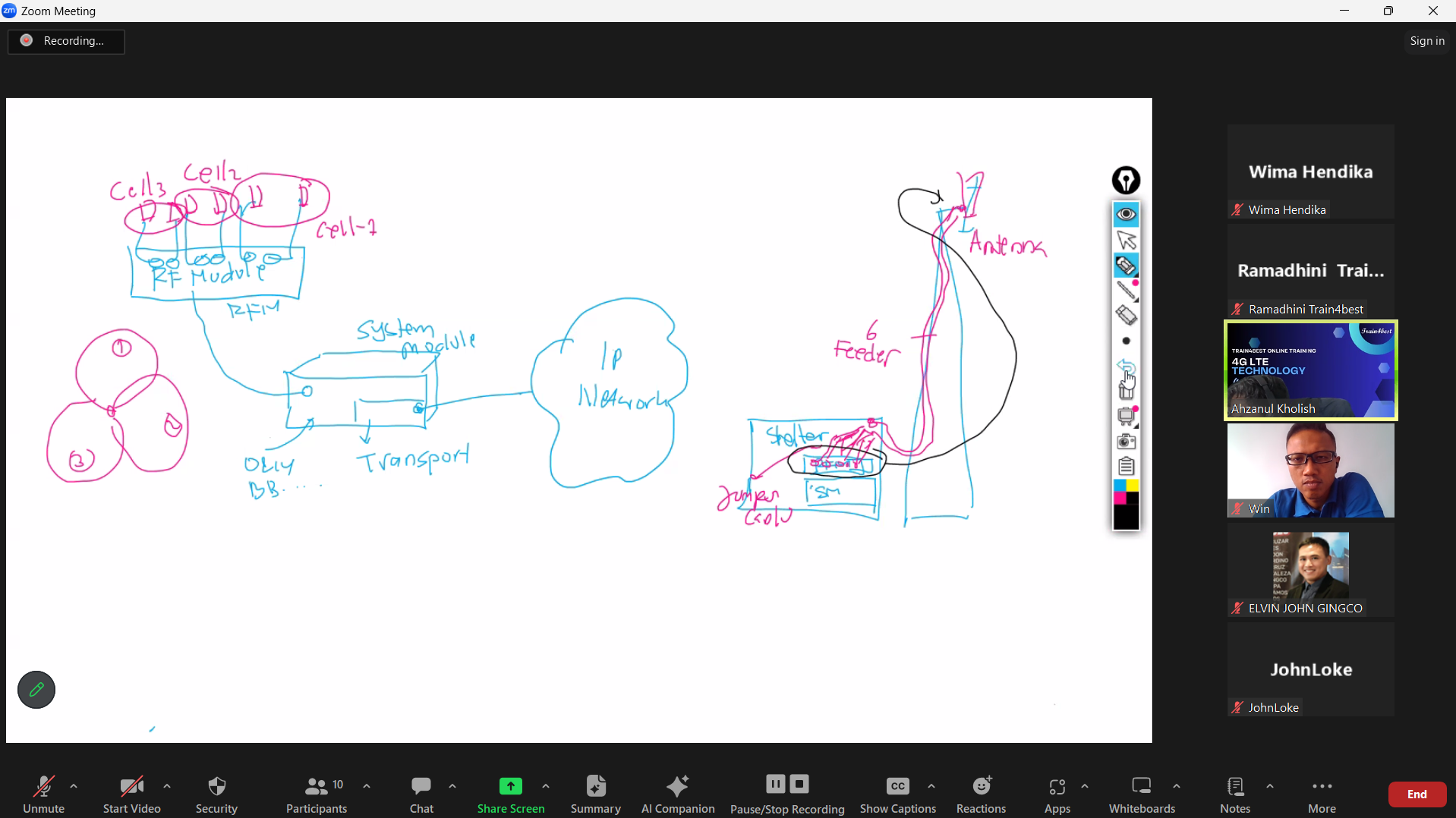Screen dimensions: 1456x818
Task: Select the arrow cursor tool
Action: (1127, 241)
